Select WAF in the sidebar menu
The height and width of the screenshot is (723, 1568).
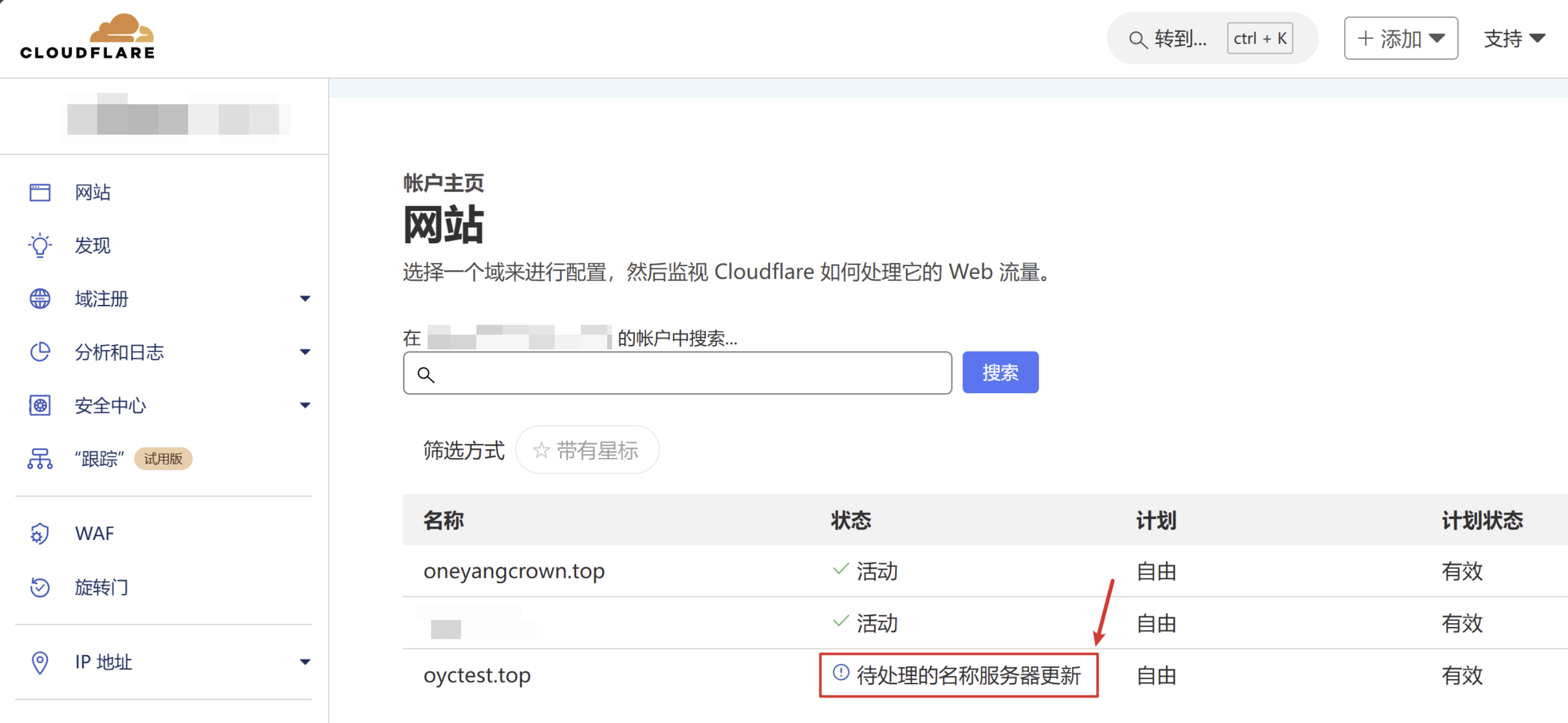coord(94,533)
